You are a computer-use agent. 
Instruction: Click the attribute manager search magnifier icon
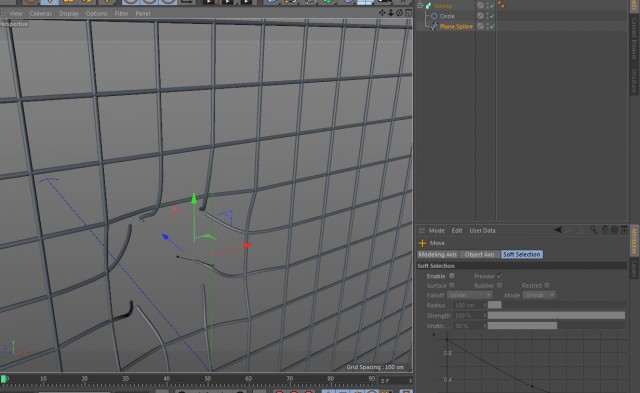coord(593,230)
